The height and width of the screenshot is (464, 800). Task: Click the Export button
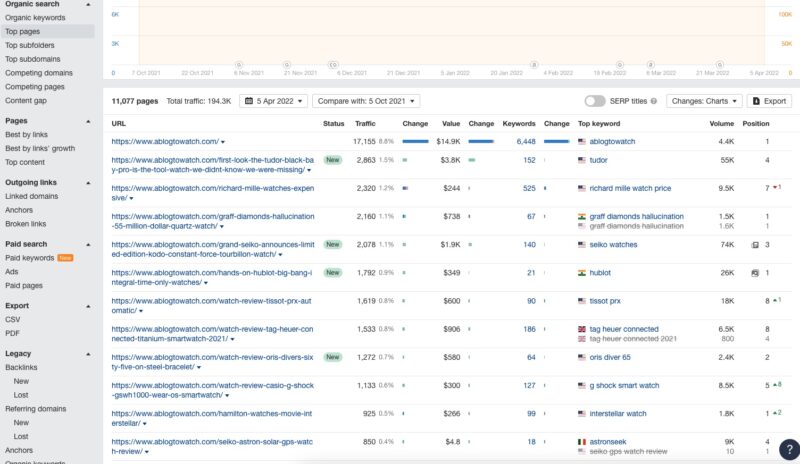click(x=769, y=101)
